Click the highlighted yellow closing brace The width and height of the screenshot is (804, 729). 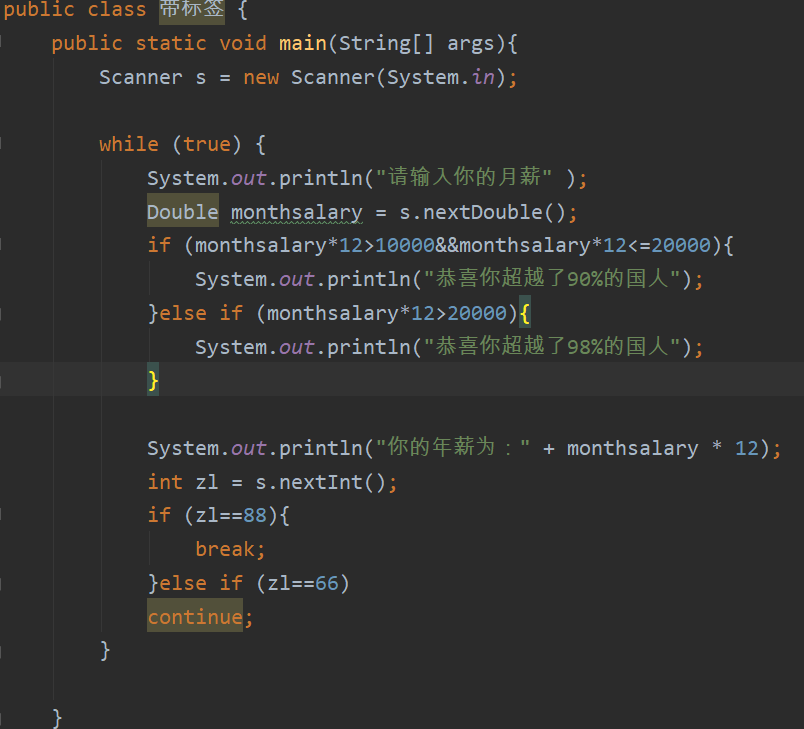pos(153,380)
